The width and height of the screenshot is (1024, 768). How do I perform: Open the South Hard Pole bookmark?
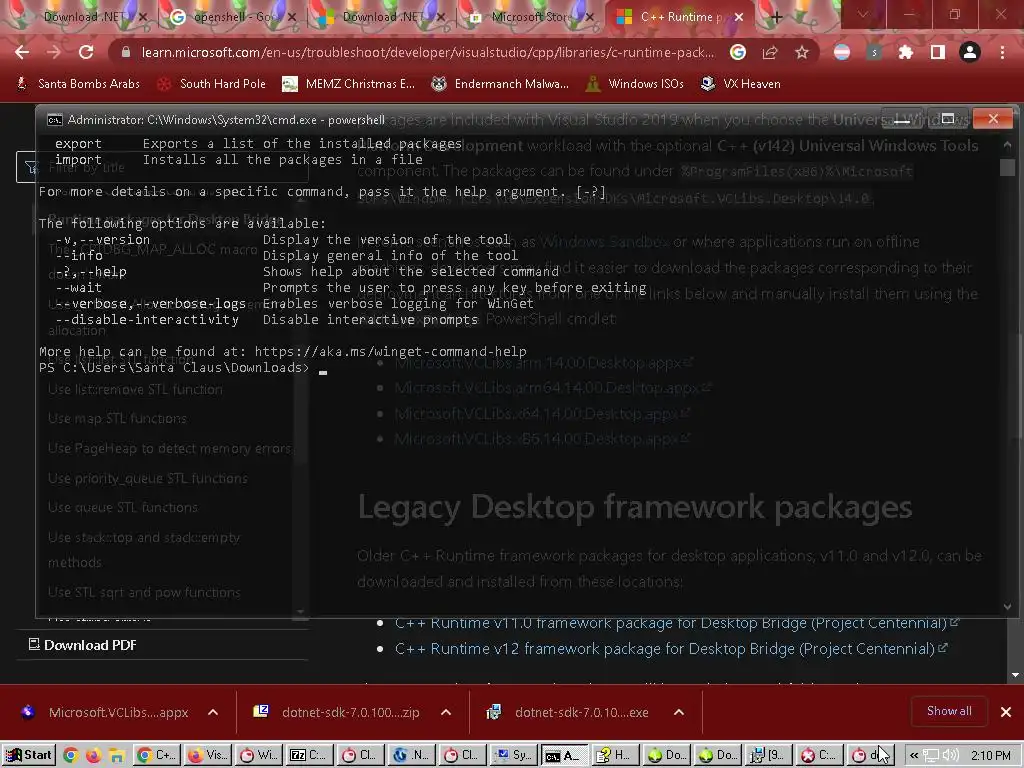click(x=212, y=84)
